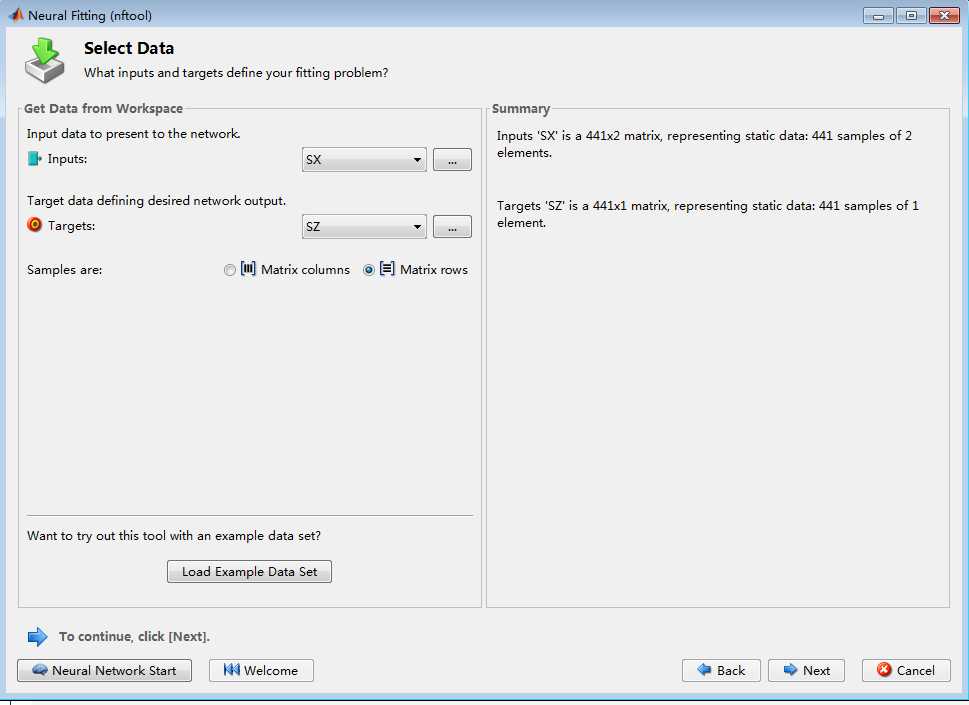Viewport: 969px width, 705px height.
Task: Click 'Input data to present to the network.' text
Action: [133, 133]
